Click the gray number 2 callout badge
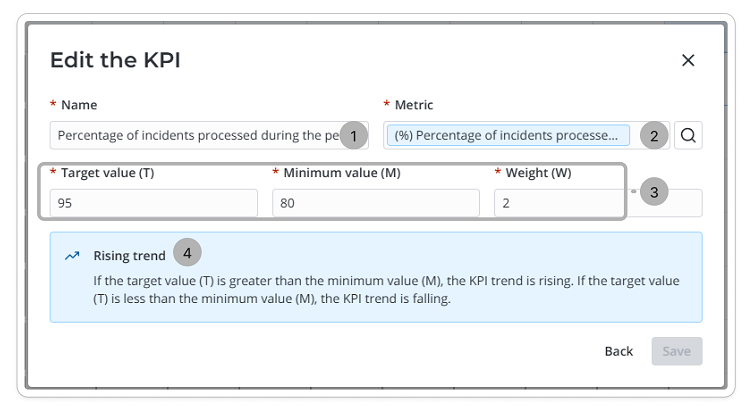The width and height of the screenshot is (750, 411). tap(654, 135)
